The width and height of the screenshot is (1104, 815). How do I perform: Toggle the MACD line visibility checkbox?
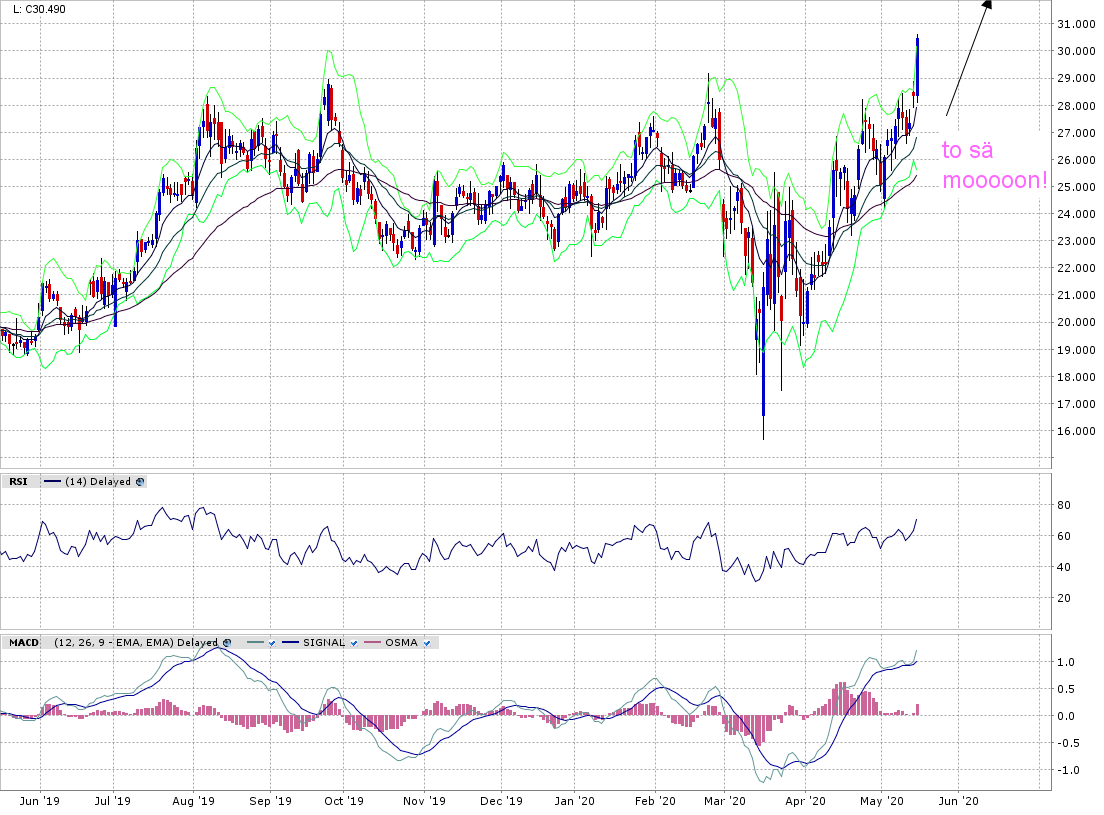270,642
